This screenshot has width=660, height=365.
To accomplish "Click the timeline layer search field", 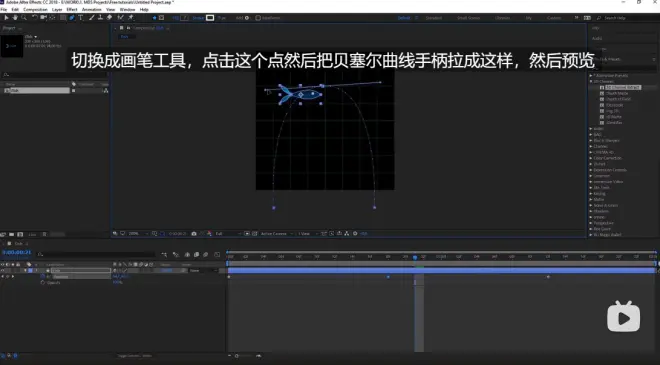I will pyautogui.click(x=97, y=254).
